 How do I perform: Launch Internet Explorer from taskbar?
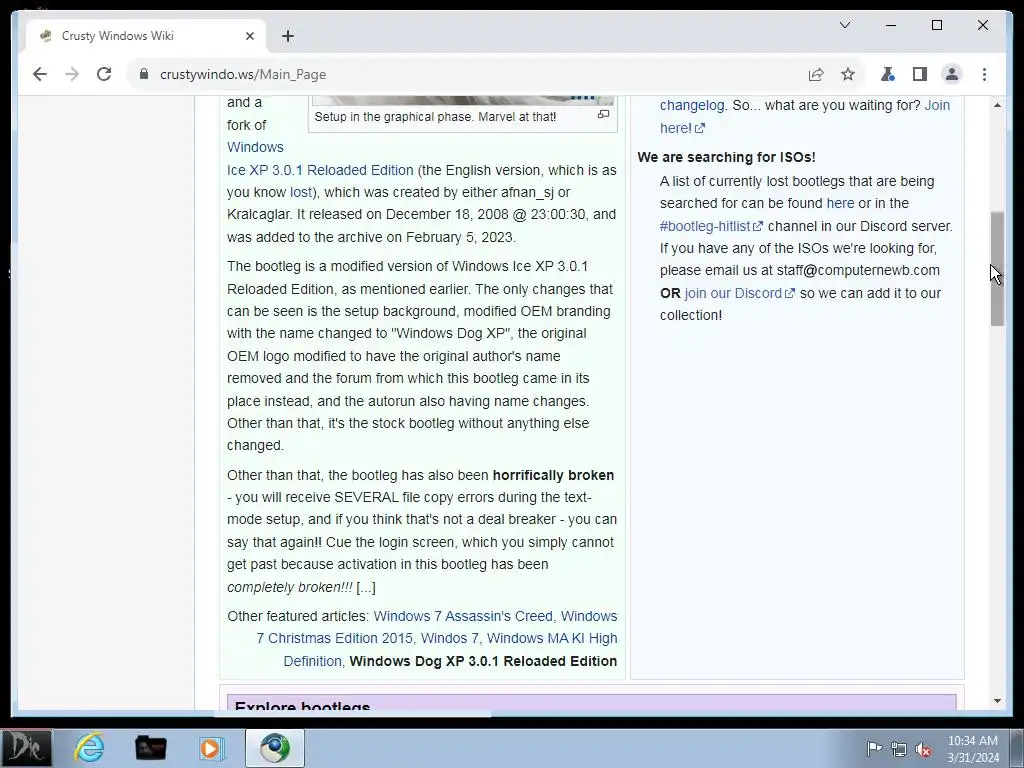[89, 748]
